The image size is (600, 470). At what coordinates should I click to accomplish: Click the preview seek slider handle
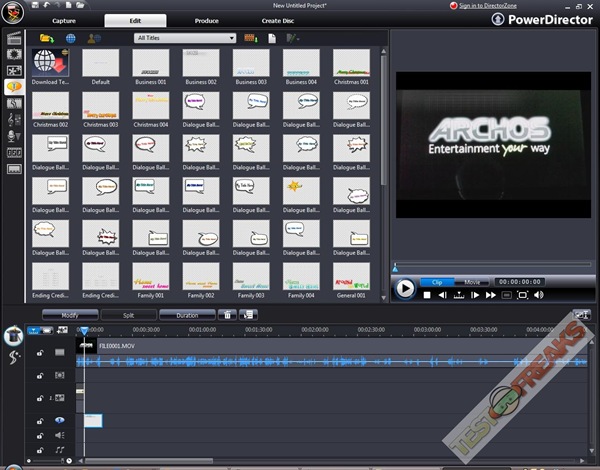395,267
